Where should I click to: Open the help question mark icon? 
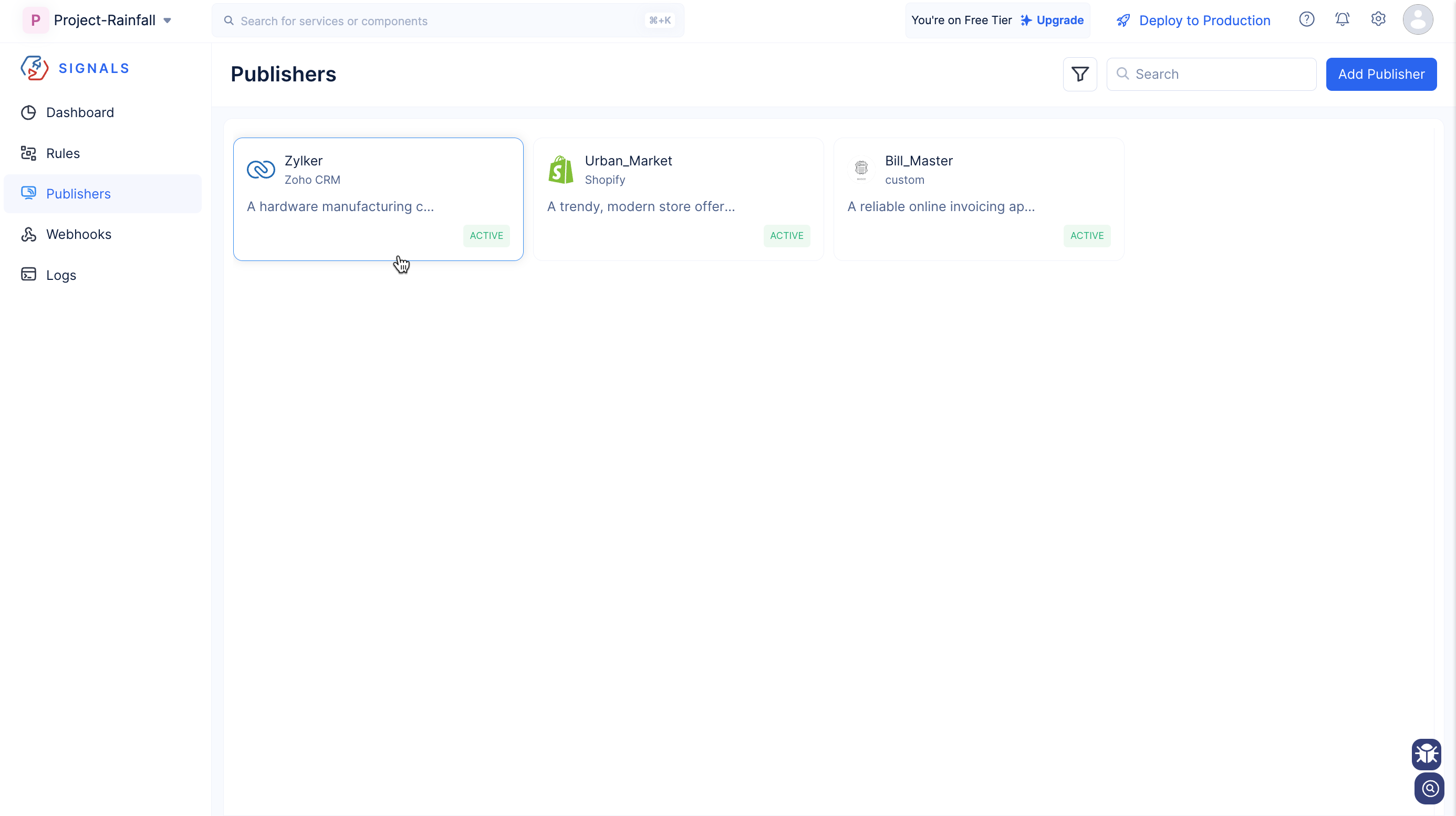pos(1306,20)
